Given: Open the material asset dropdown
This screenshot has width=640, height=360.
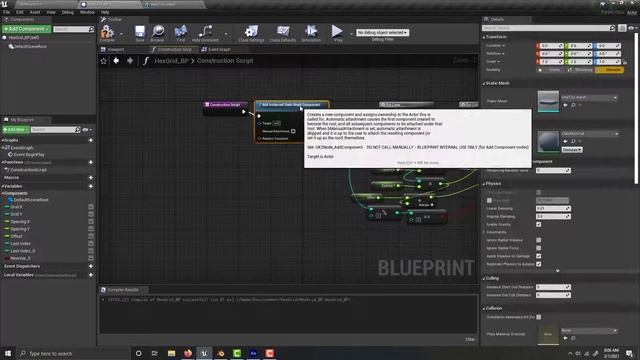Looking at the screenshot, I should (x=589, y=133).
